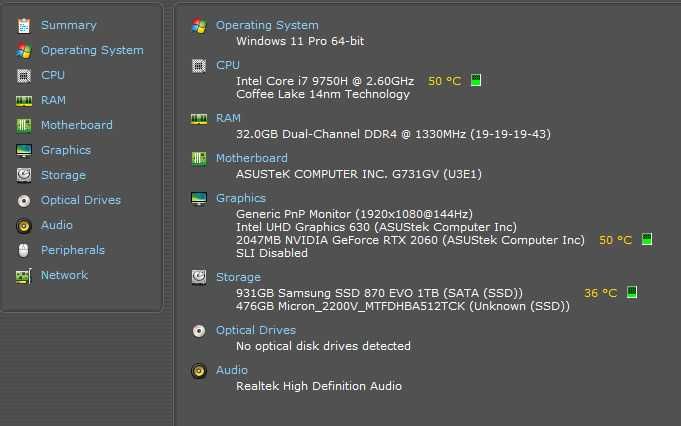Go to Optical Drives in sidebar
This screenshot has width=681, height=426.
(x=81, y=200)
